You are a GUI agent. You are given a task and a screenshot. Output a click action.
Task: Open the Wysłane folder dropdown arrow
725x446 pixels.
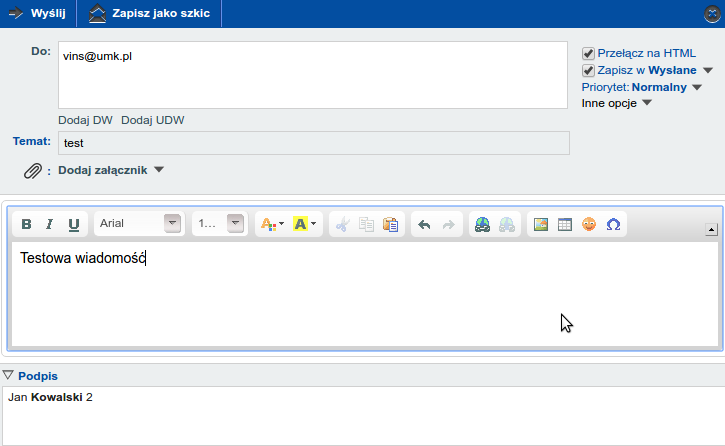(x=708, y=71)
